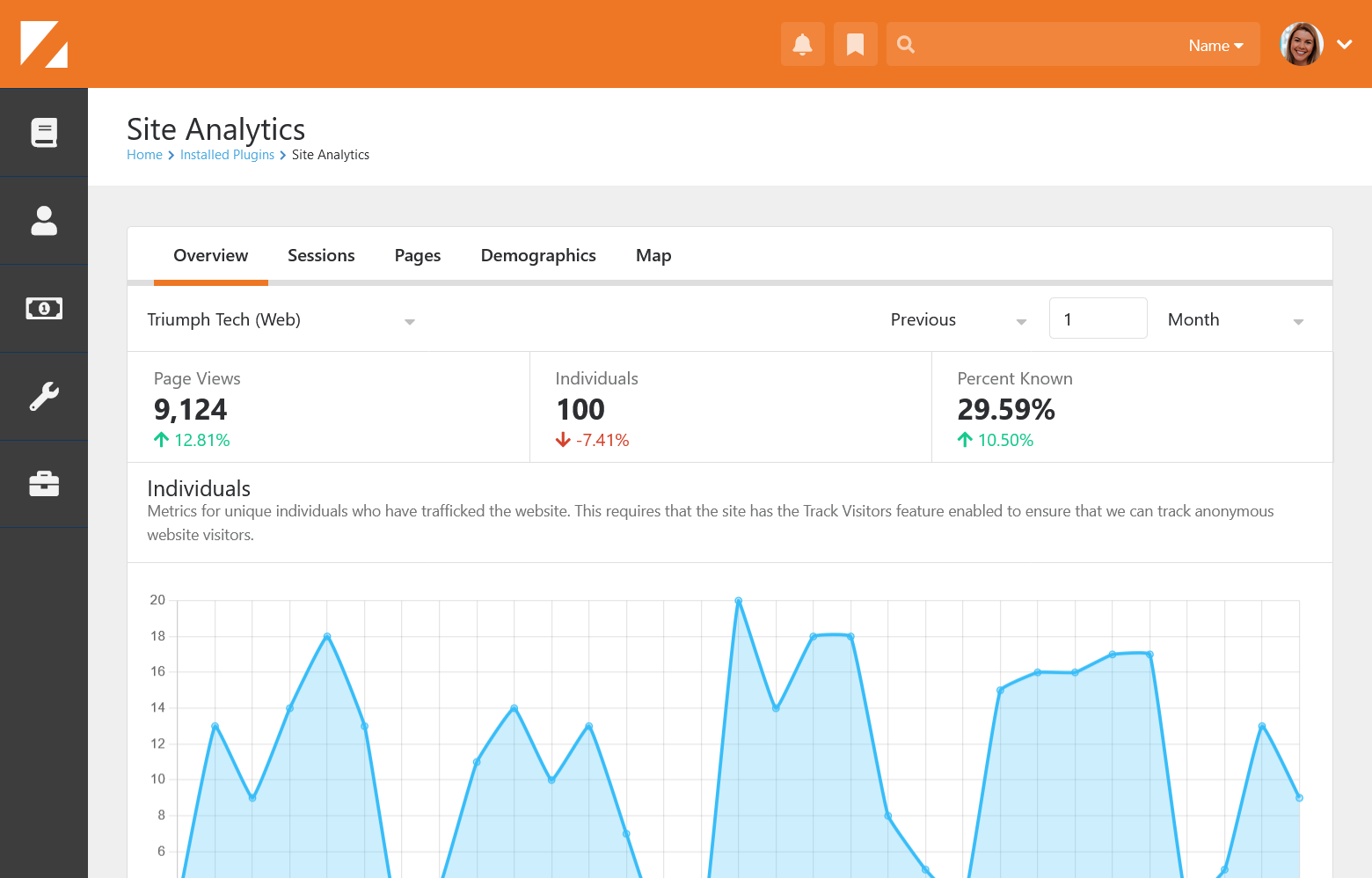Viewport: 1372px width, 878px height.
Task: Click the Page Views value 9,124
Action: [190, 410]
